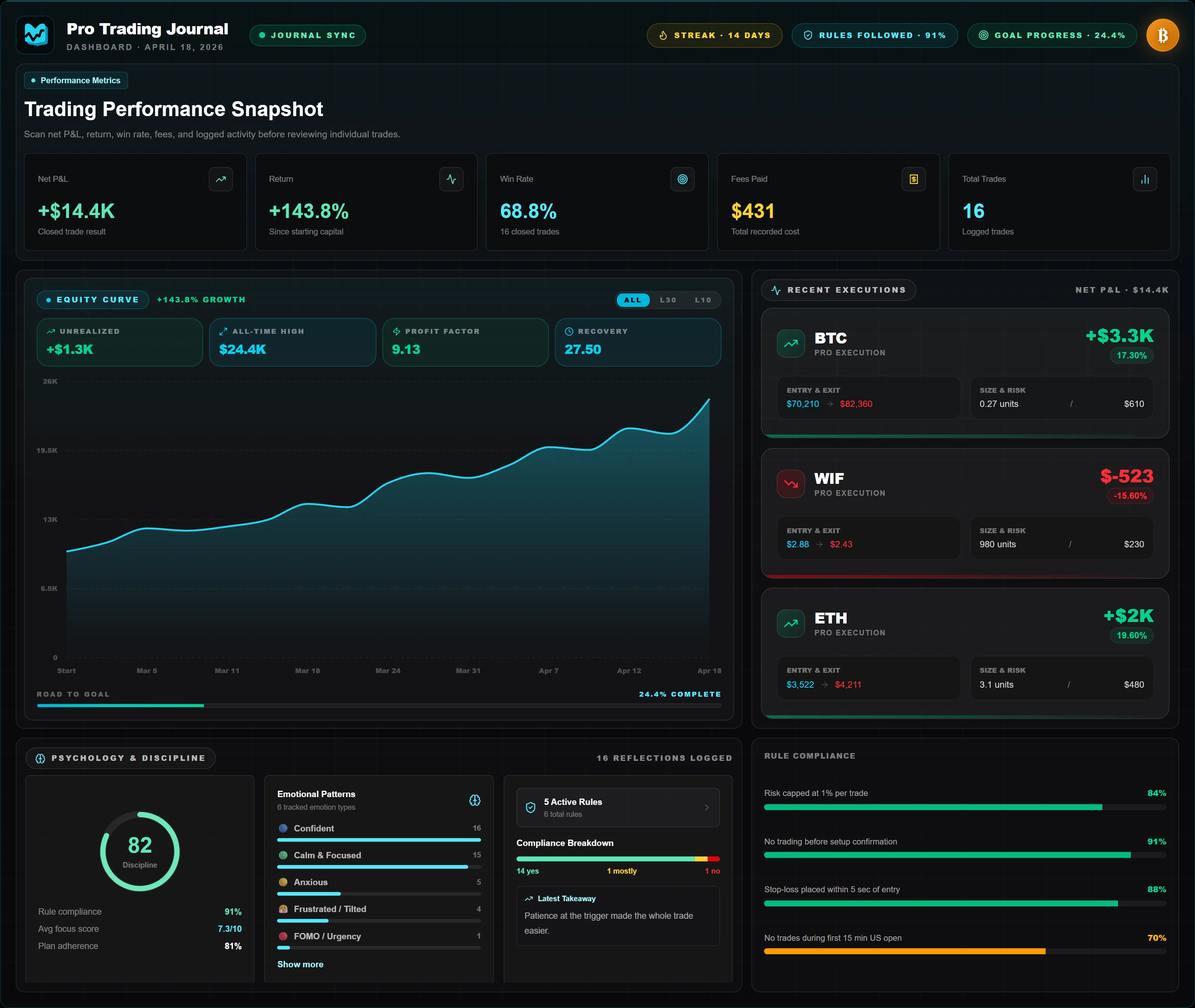Open the BTC Pro Execution trade card
1195x1008 pixels.
point(965,373)
